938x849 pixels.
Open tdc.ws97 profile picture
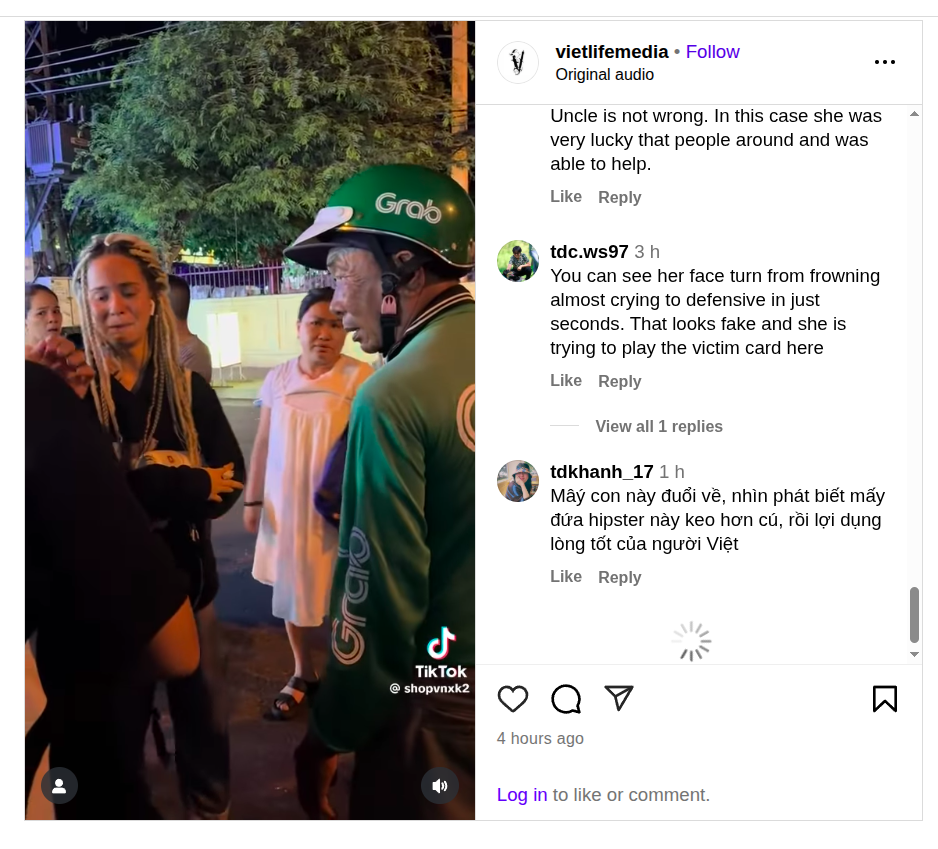518,261
